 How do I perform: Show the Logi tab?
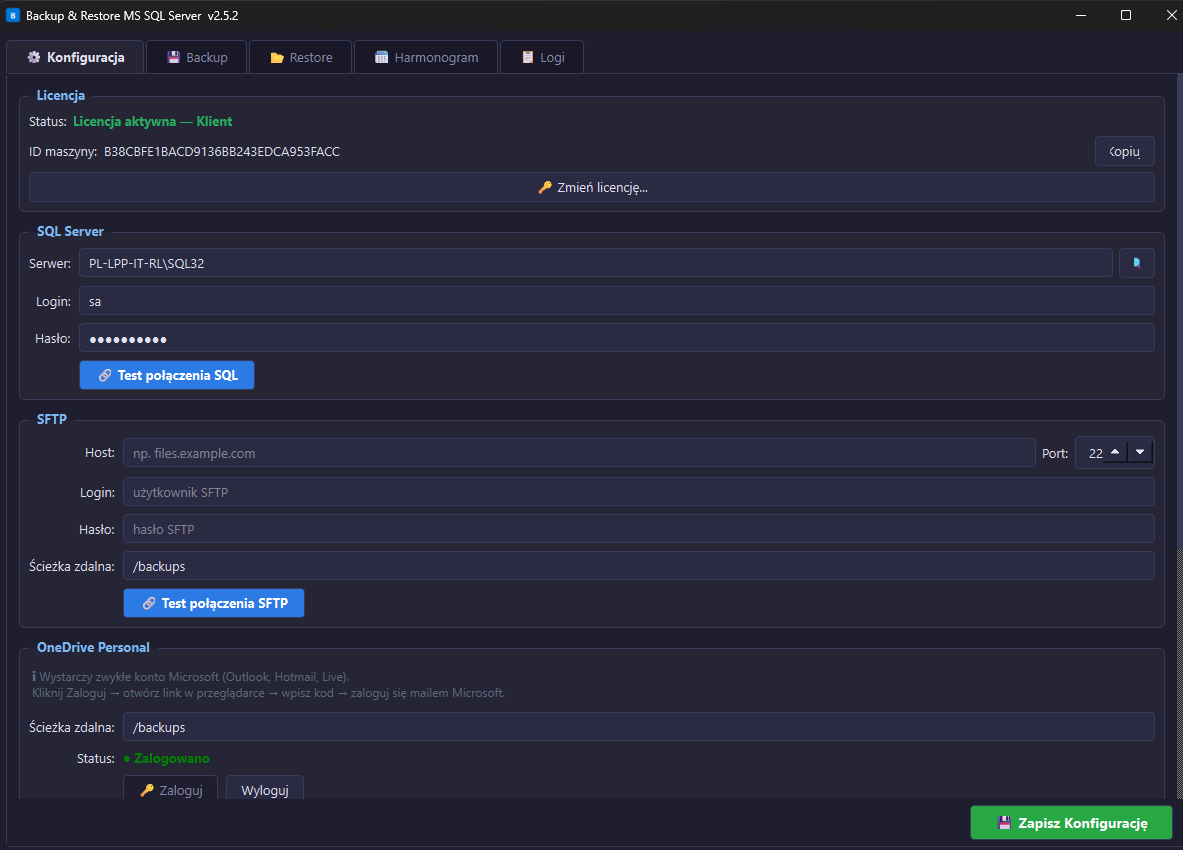tap(541, 57)
